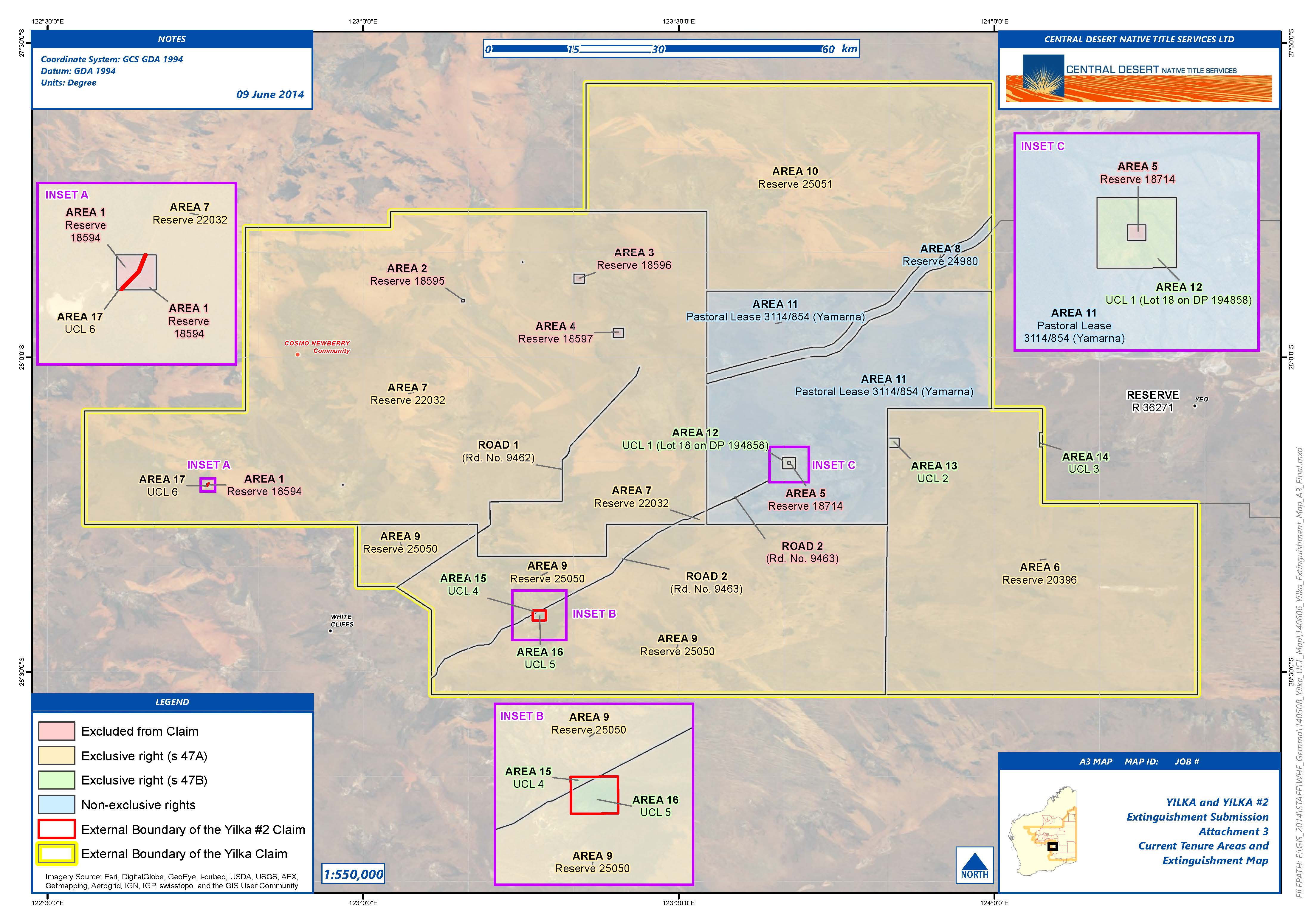Image resolution: width=1311 pixels, height=924 pixels.
Task: Click the AREA 12 UCL 1 label on main map
Action: 695,438
